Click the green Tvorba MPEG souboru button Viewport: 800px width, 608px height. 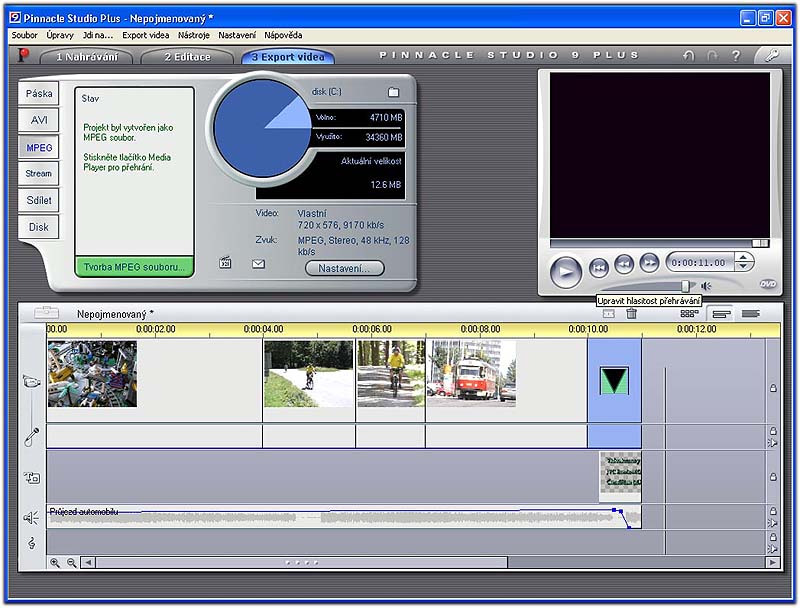click(134, 267)
